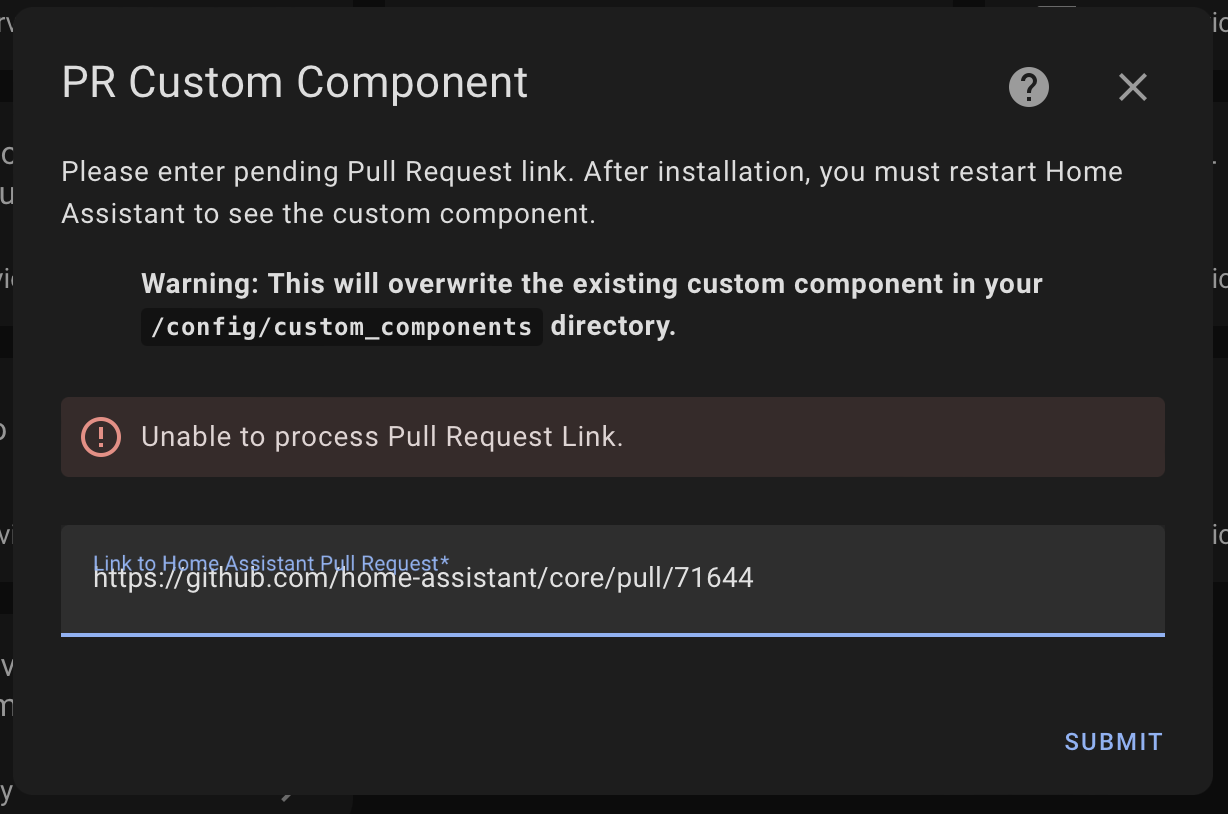Screen dimensions: 1228x814
Task: Click the red error alert icon
Action: 101,437
